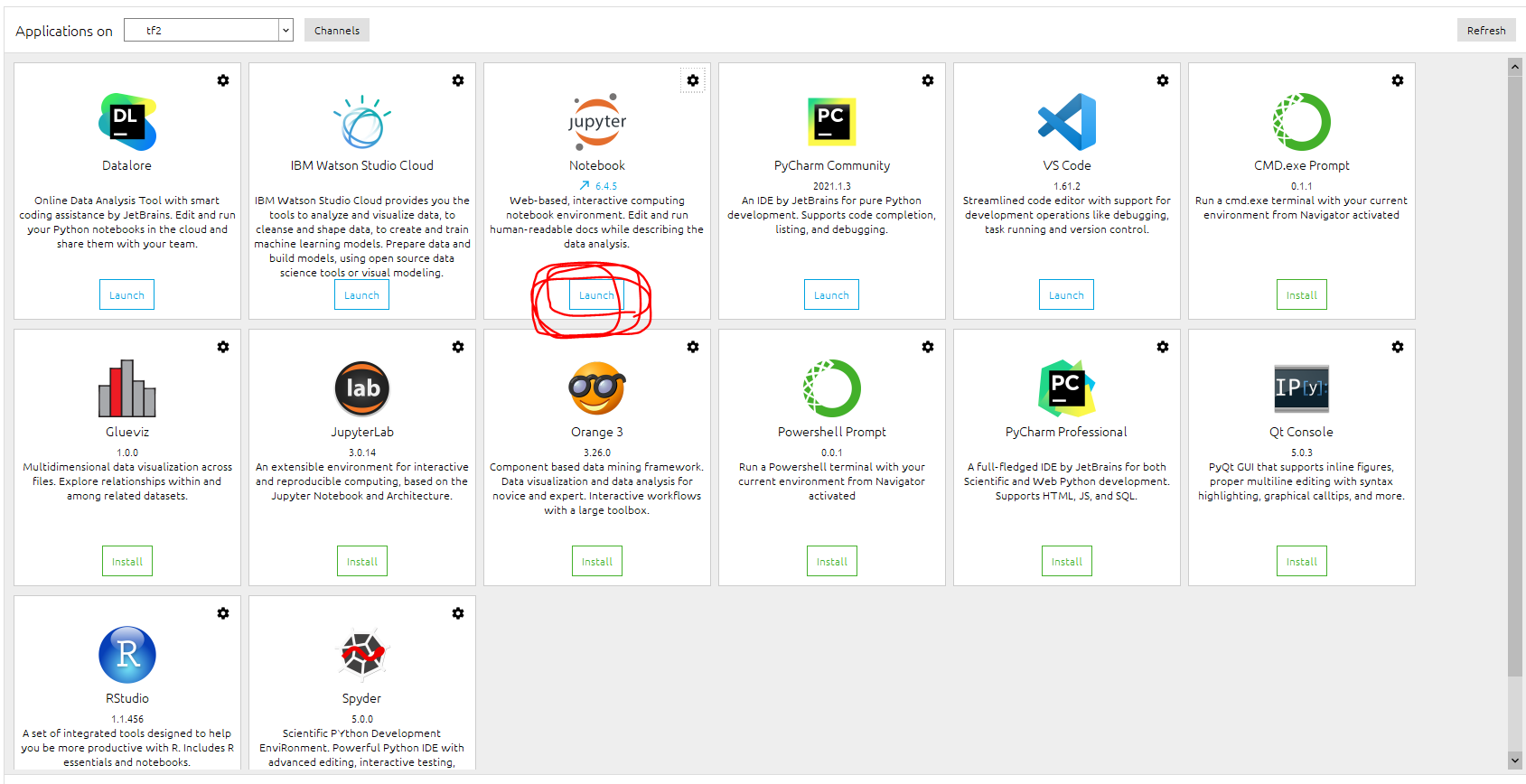Viewport: 1526px width, 784px height.
Task: Launch VS Code
Action: coord(1066,294)
